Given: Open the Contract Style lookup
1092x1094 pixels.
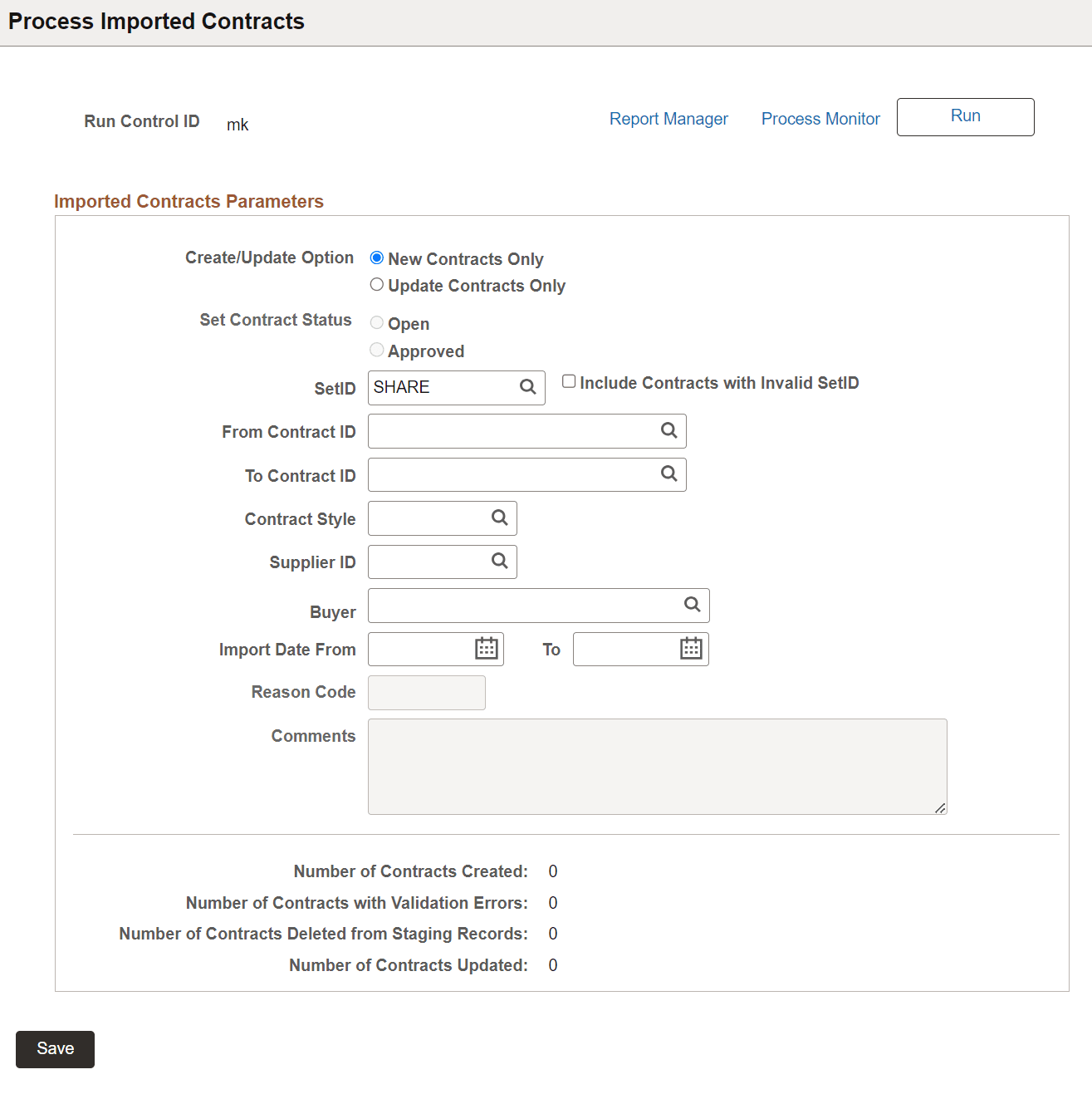Looking at the screenshot, I should (499, 518).
